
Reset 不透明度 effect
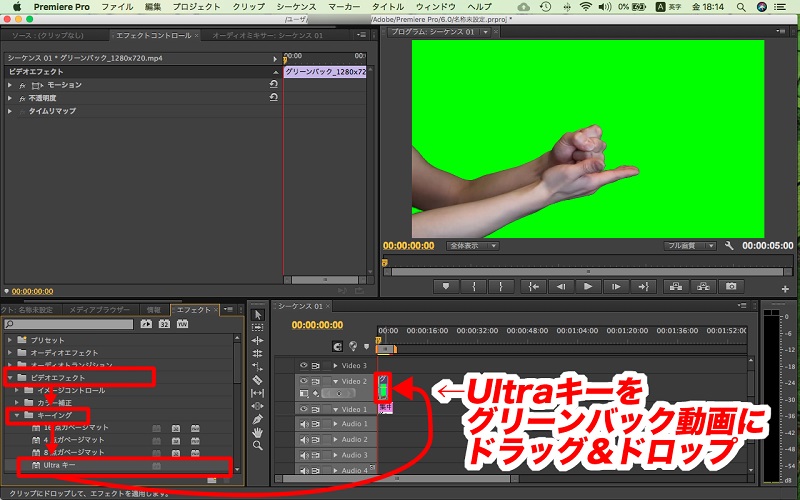(274, 97)
